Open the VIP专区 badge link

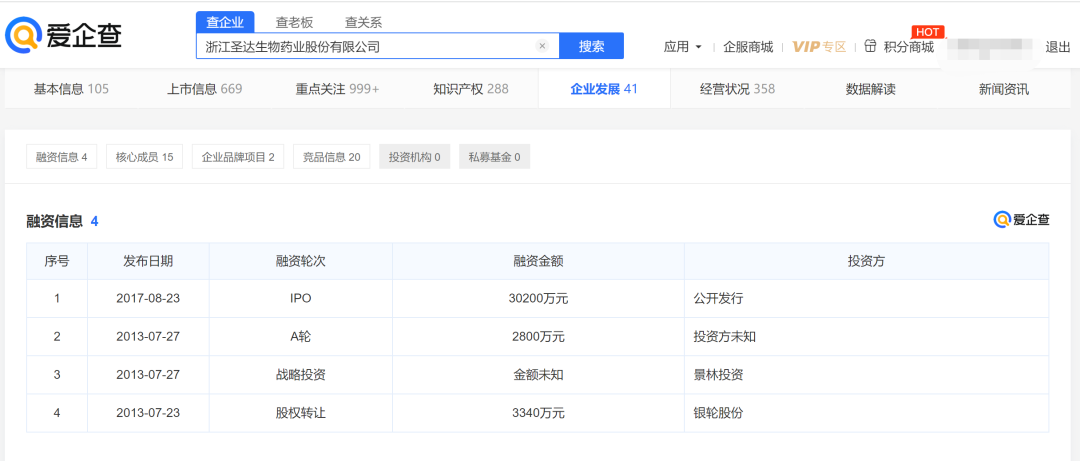(x=819, y=46)
